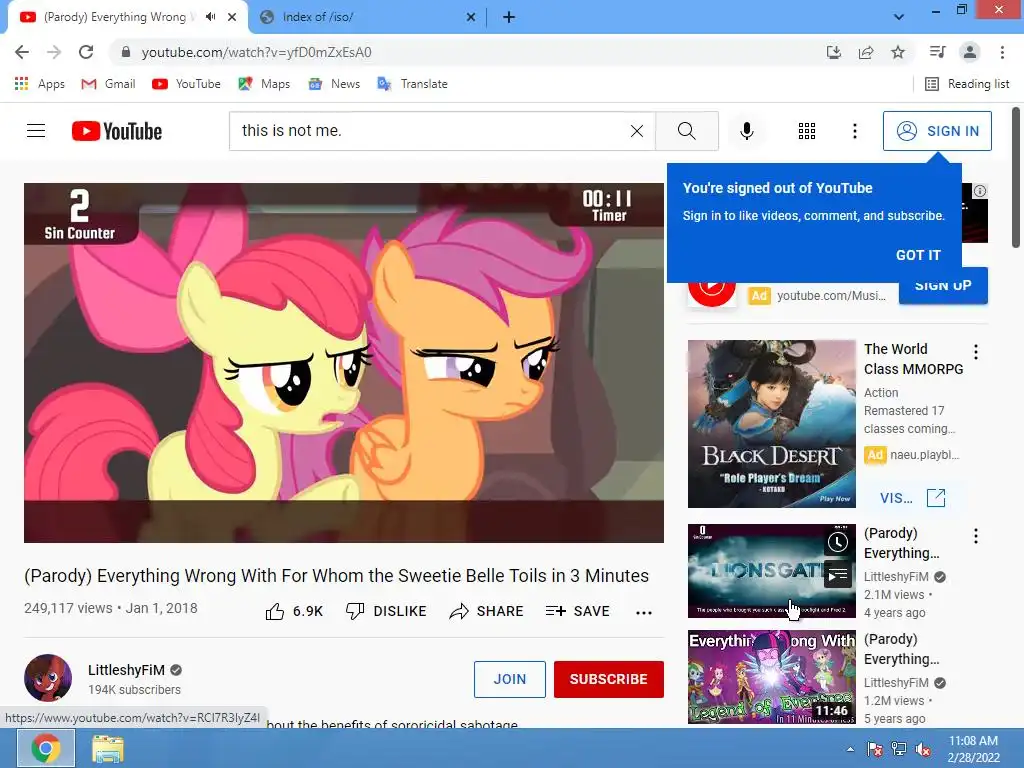
Task: Visit Black Desert advertiser site link
Action: pos(912,498)
